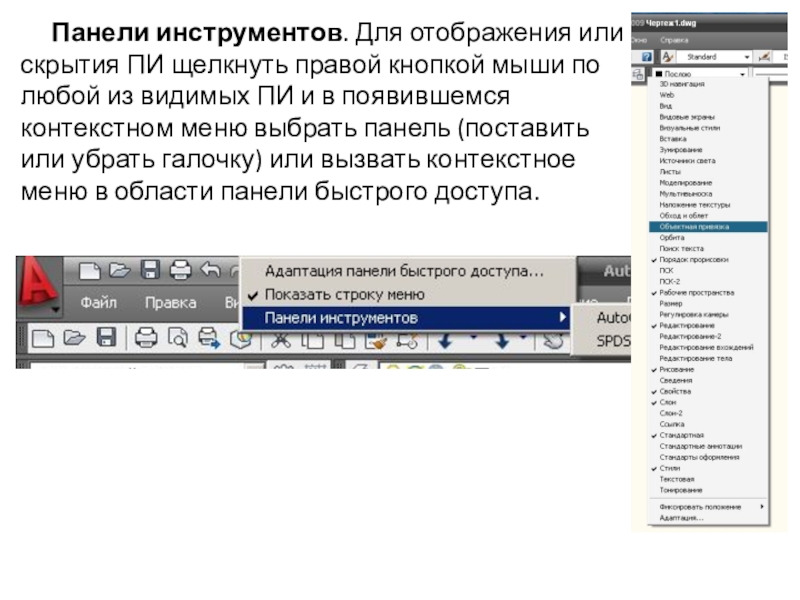Toggle the checked 'Рабочие пространства' toolbar entry
The width and height of the screenshot is (800, 600).
(x=697, y=293)
